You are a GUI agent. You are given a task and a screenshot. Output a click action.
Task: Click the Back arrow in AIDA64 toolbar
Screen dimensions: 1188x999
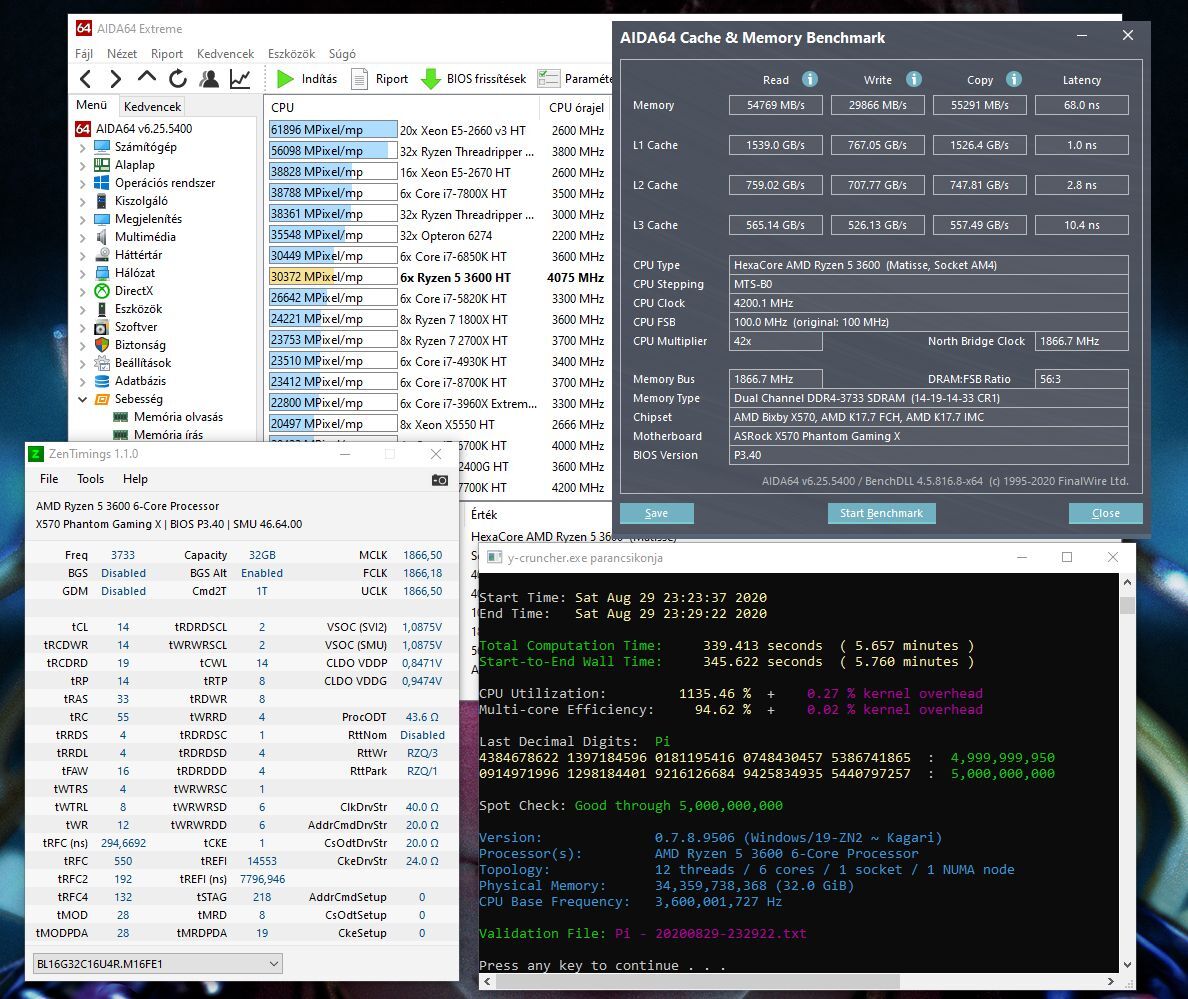pos(86,79)
